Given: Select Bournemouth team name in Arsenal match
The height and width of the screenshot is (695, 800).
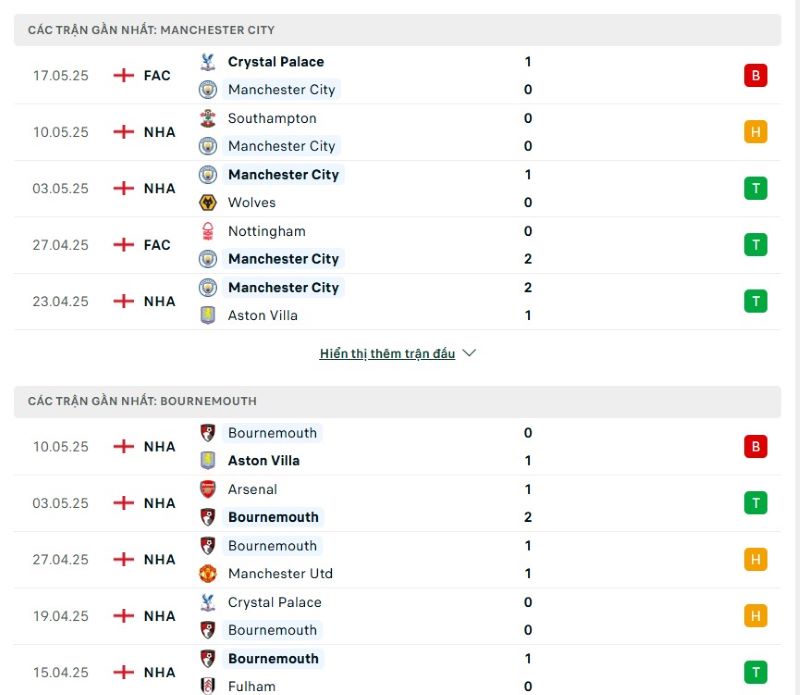Looking at the screenshot, I should tap(273, 517).
